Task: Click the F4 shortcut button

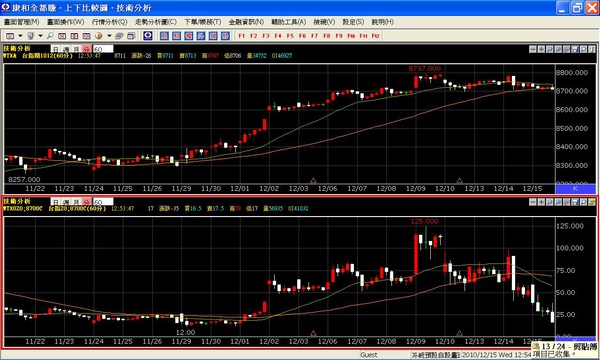Action: tap(278, 36)
